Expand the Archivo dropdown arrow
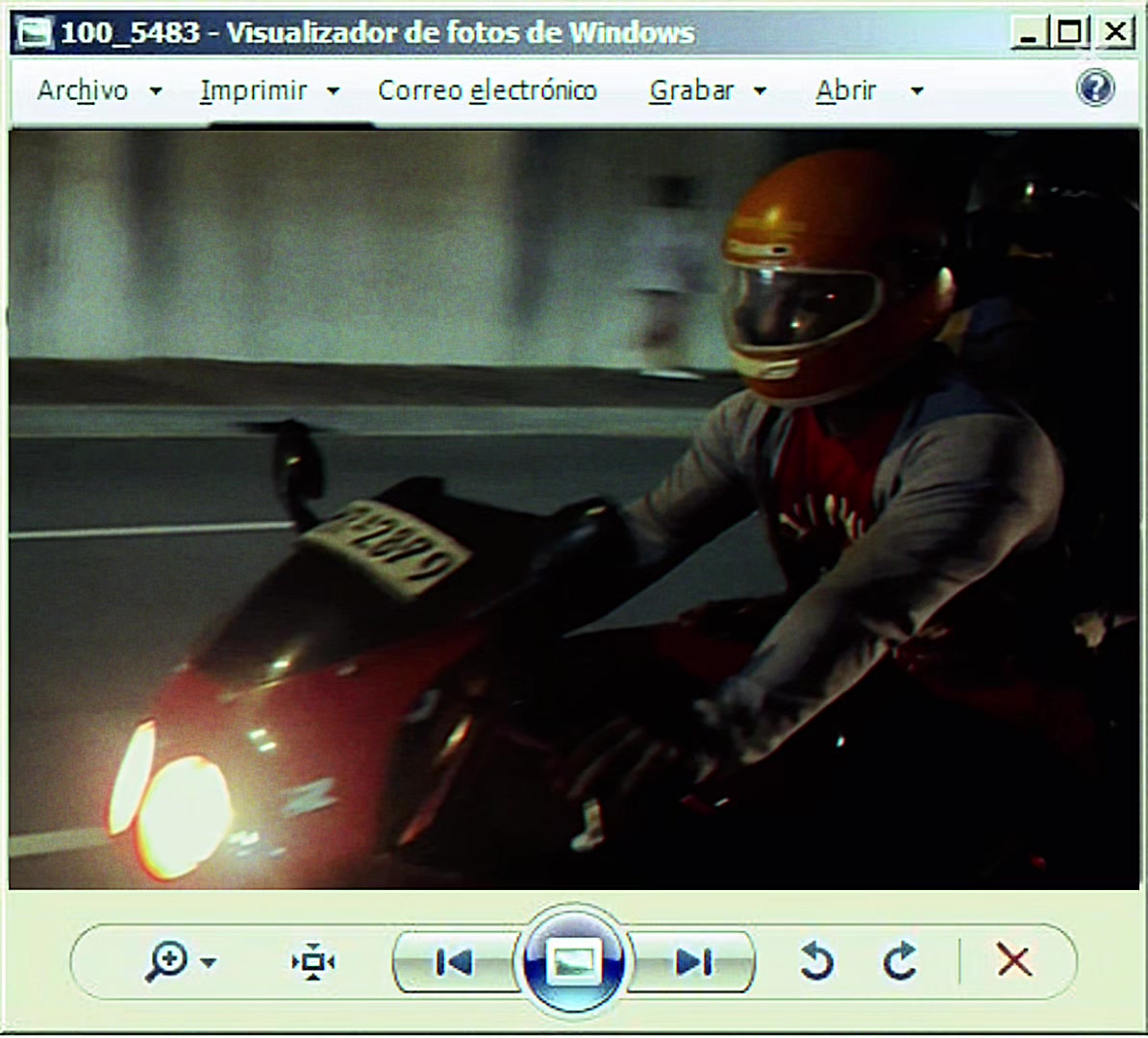 coord(155,91)
